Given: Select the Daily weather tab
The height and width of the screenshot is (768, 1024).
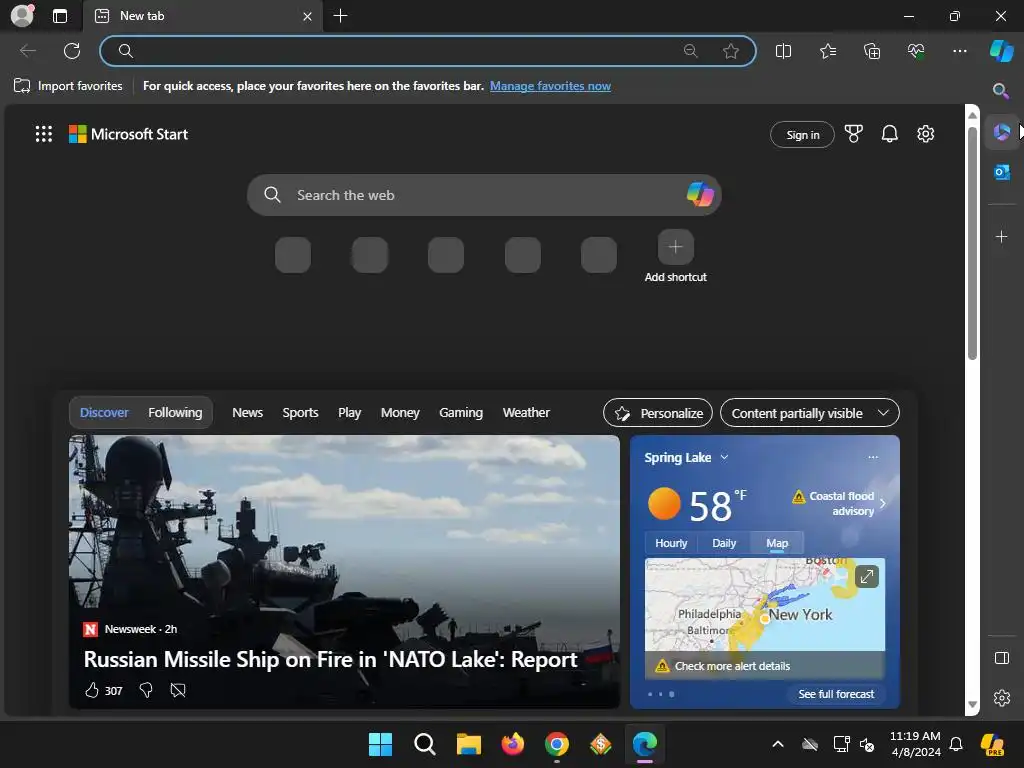Looking at the screenshot, I should (x=724, y=543).
